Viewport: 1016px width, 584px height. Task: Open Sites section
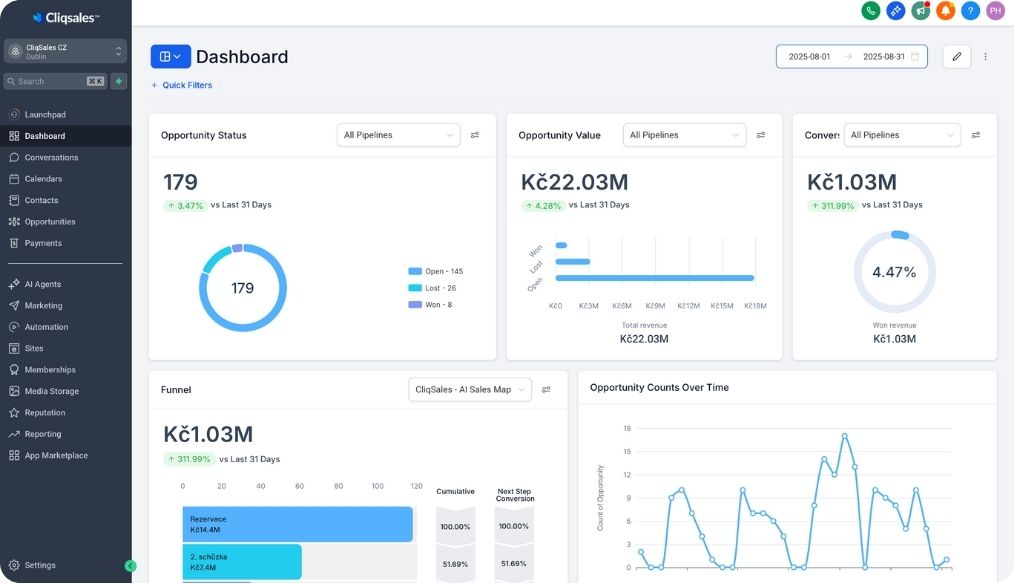tap(65, 348)
